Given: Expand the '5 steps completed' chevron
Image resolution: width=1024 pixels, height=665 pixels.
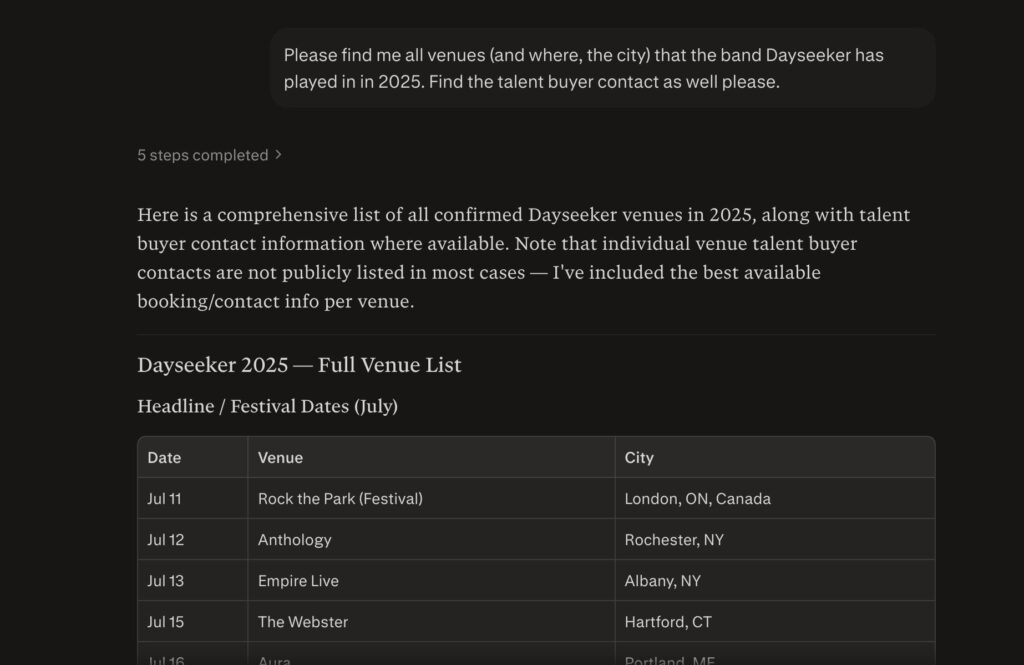Looking at the screenshot, I should [278, 155].
